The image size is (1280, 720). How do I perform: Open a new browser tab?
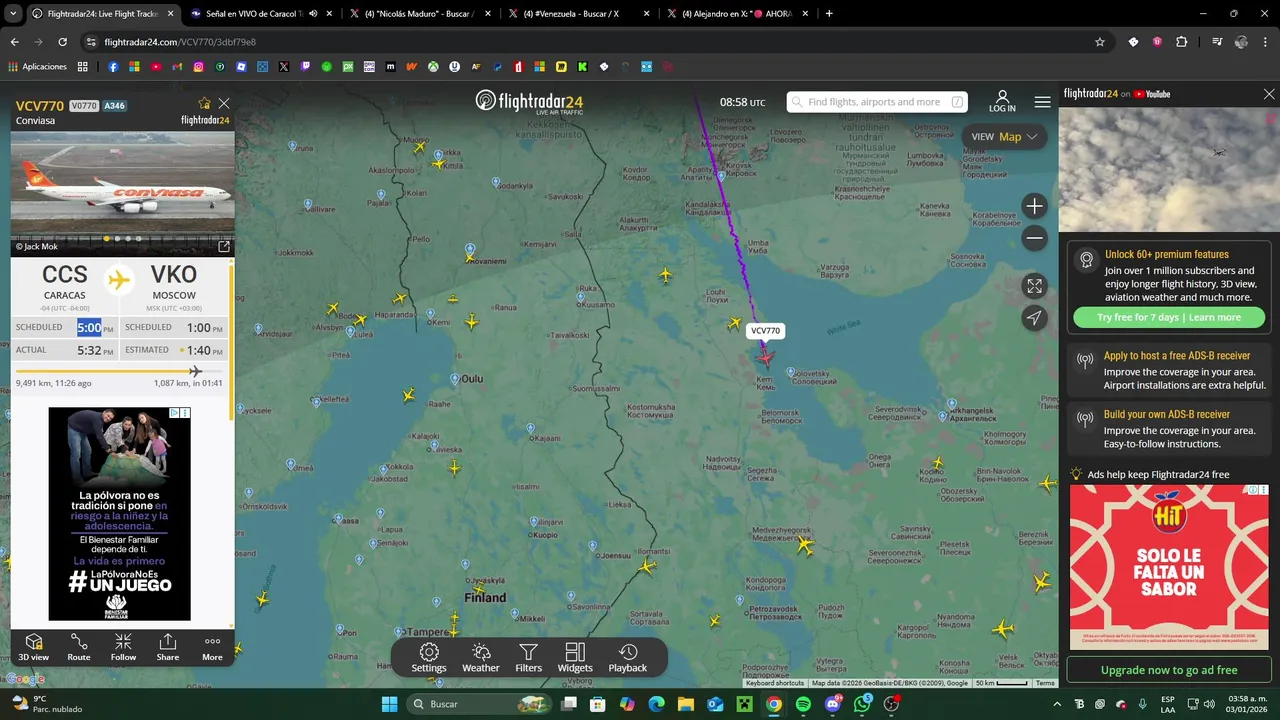pos(829,14)
